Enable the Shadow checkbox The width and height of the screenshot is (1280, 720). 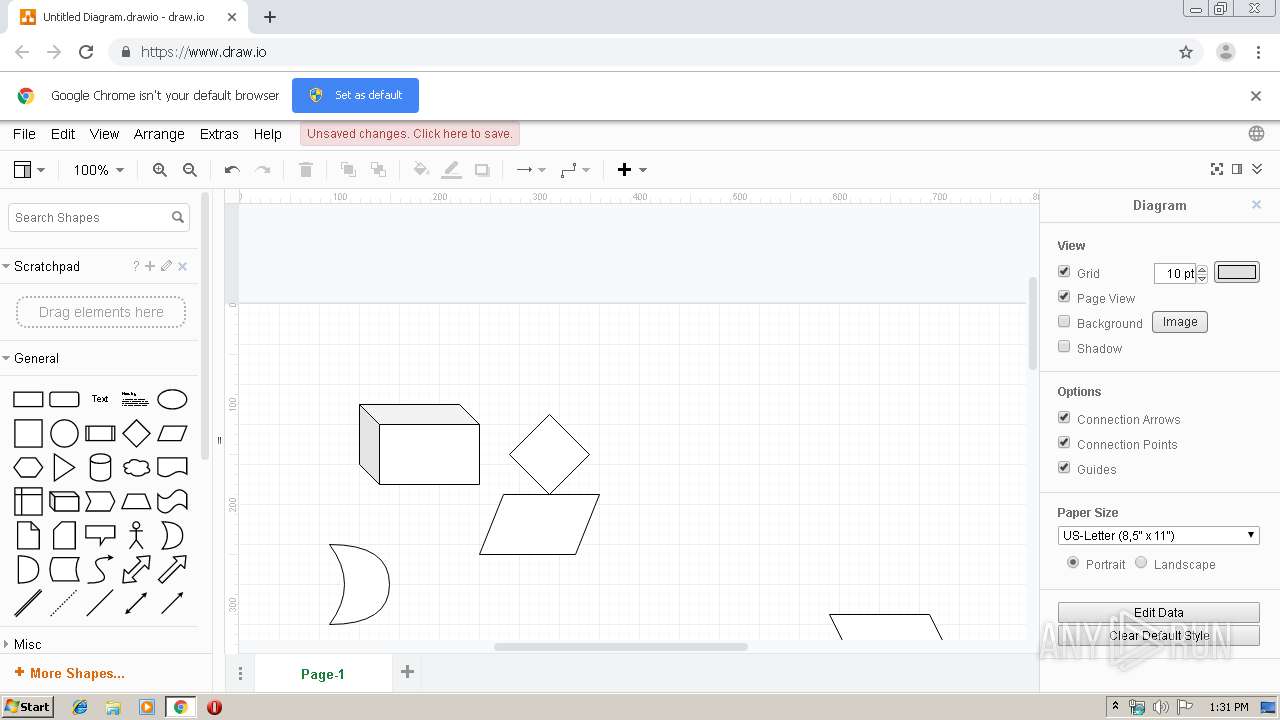tap(1064, 347)
